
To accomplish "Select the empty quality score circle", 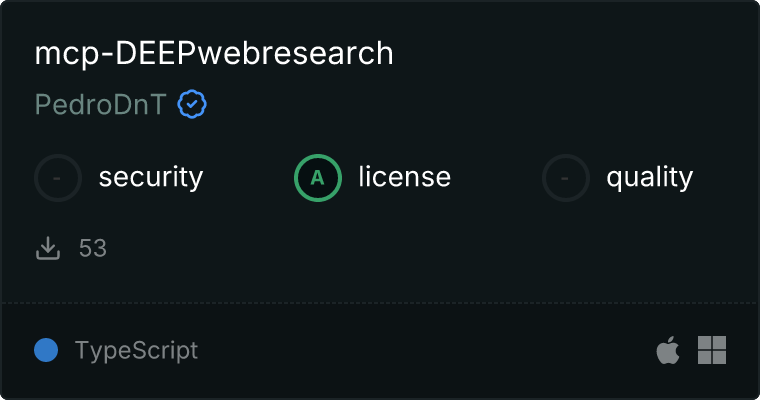I will tap(566, 178).
